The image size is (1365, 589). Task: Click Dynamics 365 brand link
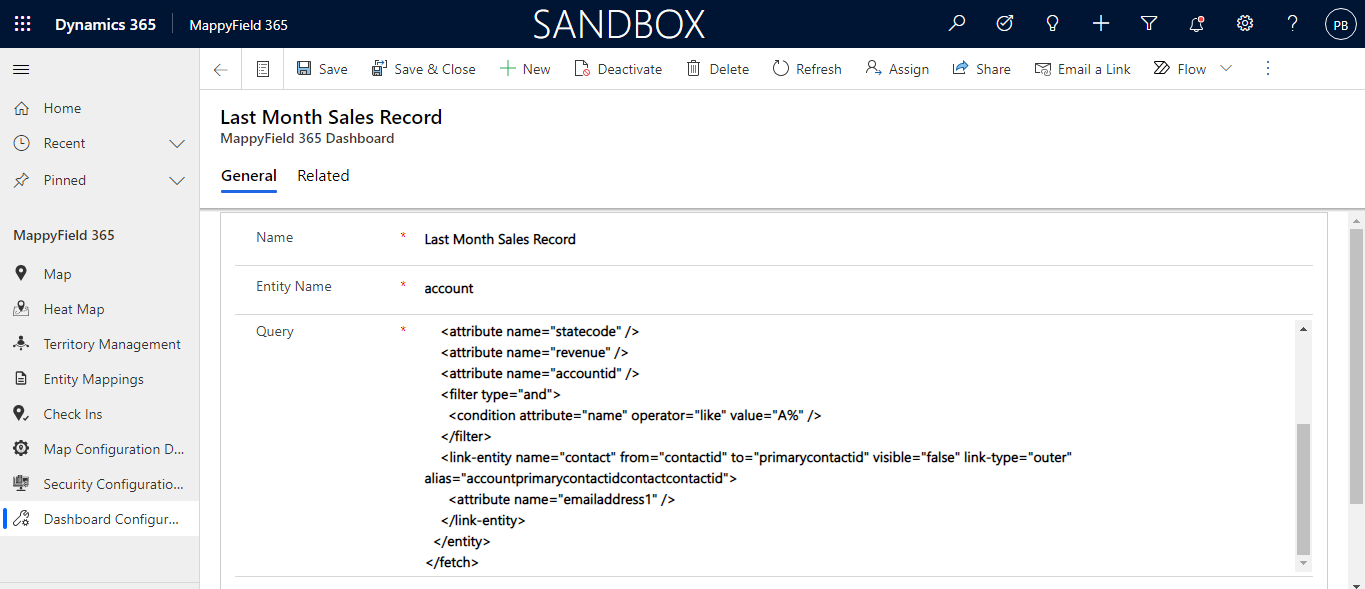[106, 25]
